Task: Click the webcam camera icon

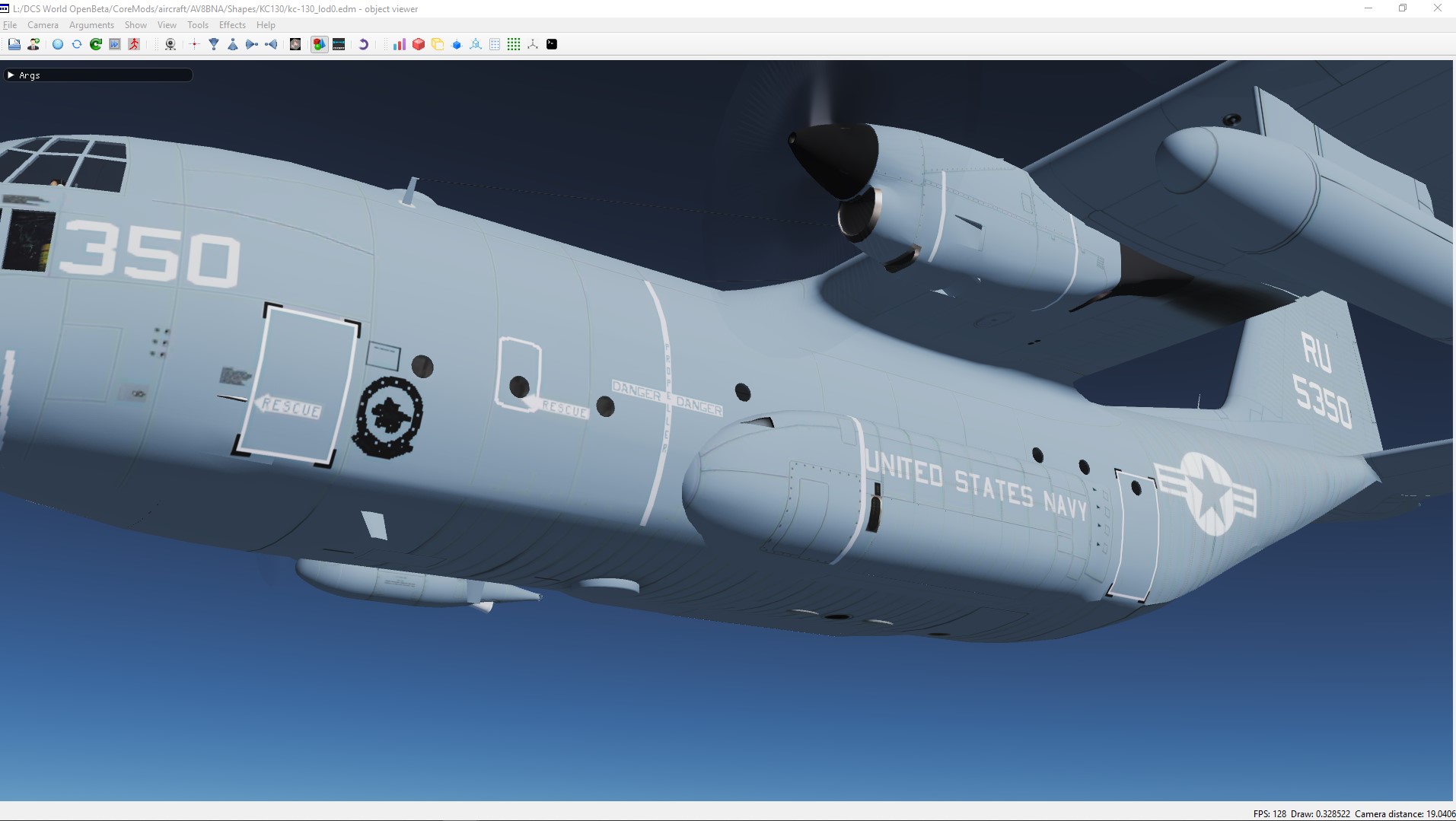Action: point(170,44)
